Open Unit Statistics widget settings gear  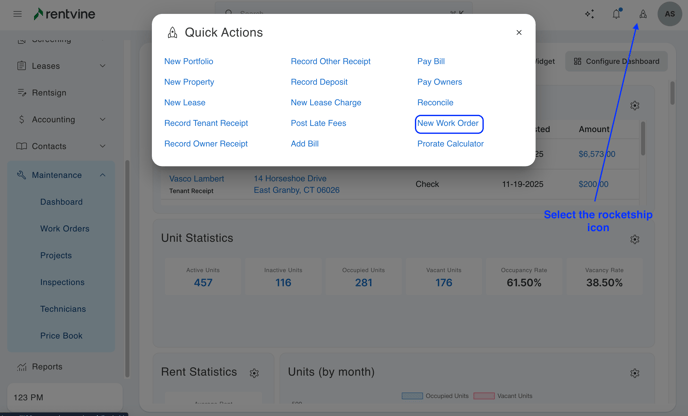coord(634,240)
